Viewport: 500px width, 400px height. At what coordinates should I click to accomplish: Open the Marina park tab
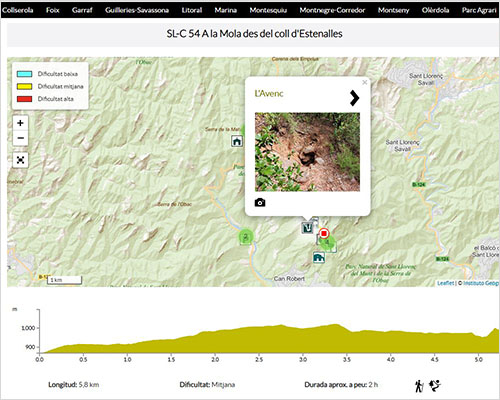[226, 10]
